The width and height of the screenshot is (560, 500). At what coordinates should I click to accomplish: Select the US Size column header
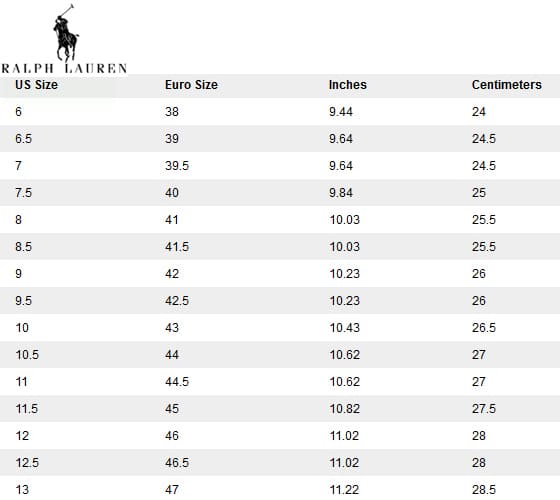36,85
